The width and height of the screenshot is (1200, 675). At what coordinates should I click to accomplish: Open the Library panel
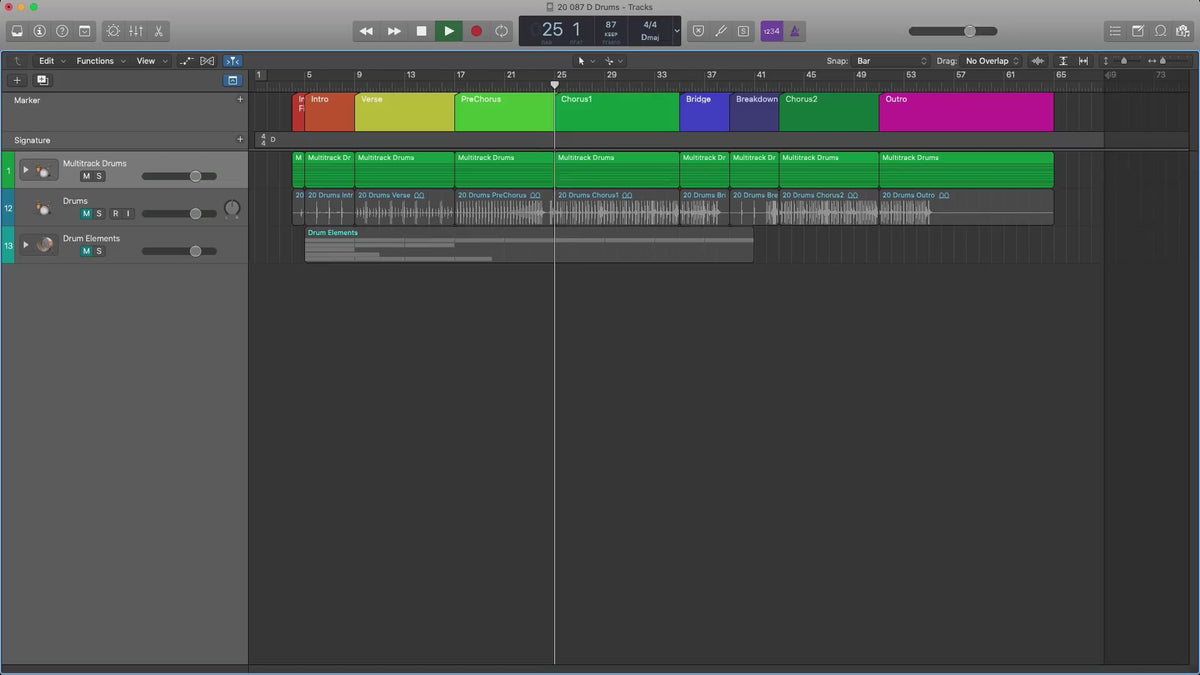click(17, 31)
